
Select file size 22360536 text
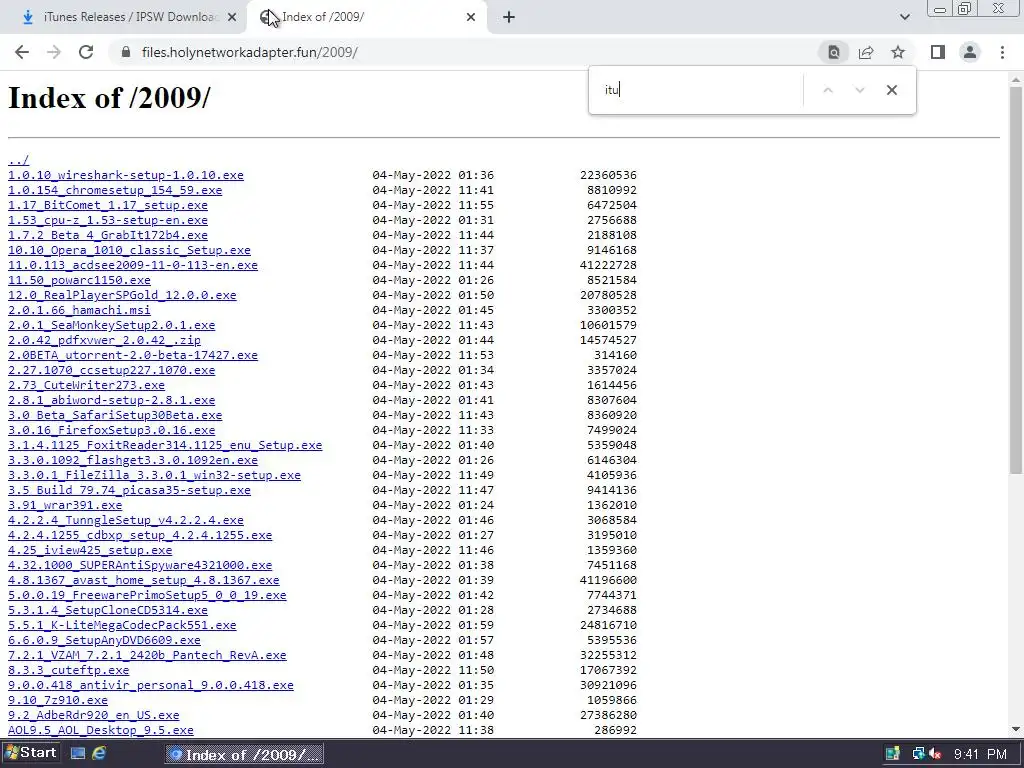(608, 175)
